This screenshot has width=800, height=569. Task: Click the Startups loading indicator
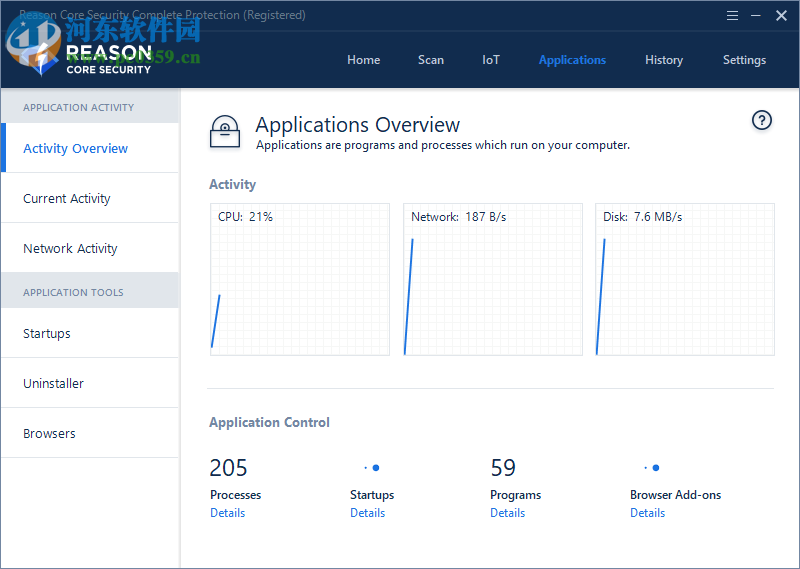(372, 467)
